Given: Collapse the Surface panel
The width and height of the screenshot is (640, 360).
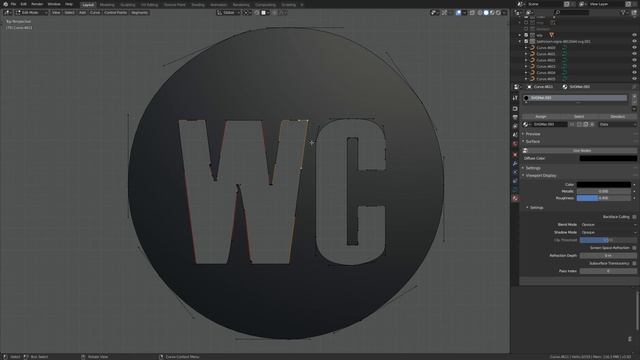Looking at the screenshot, I should click(533, 142).
